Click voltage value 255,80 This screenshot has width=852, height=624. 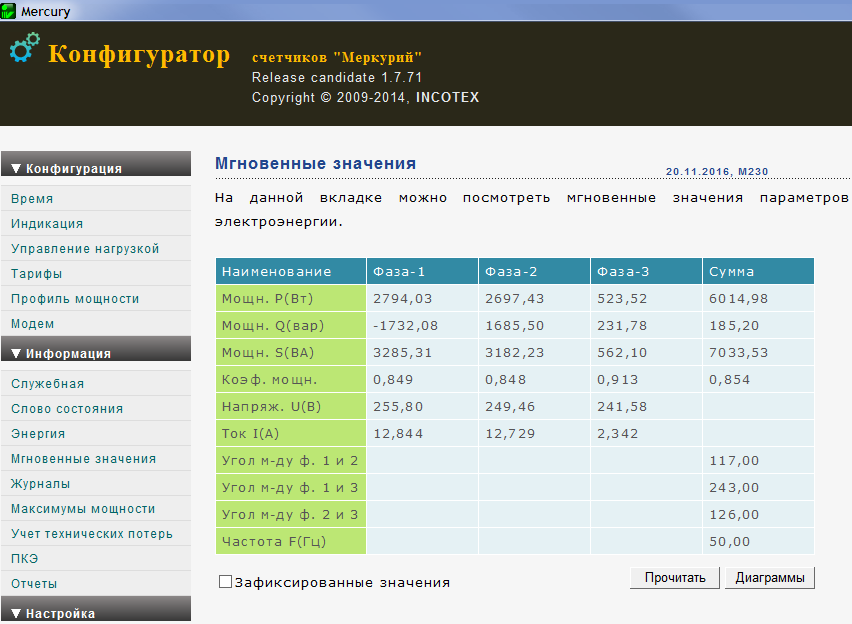[x=422, y=407]
